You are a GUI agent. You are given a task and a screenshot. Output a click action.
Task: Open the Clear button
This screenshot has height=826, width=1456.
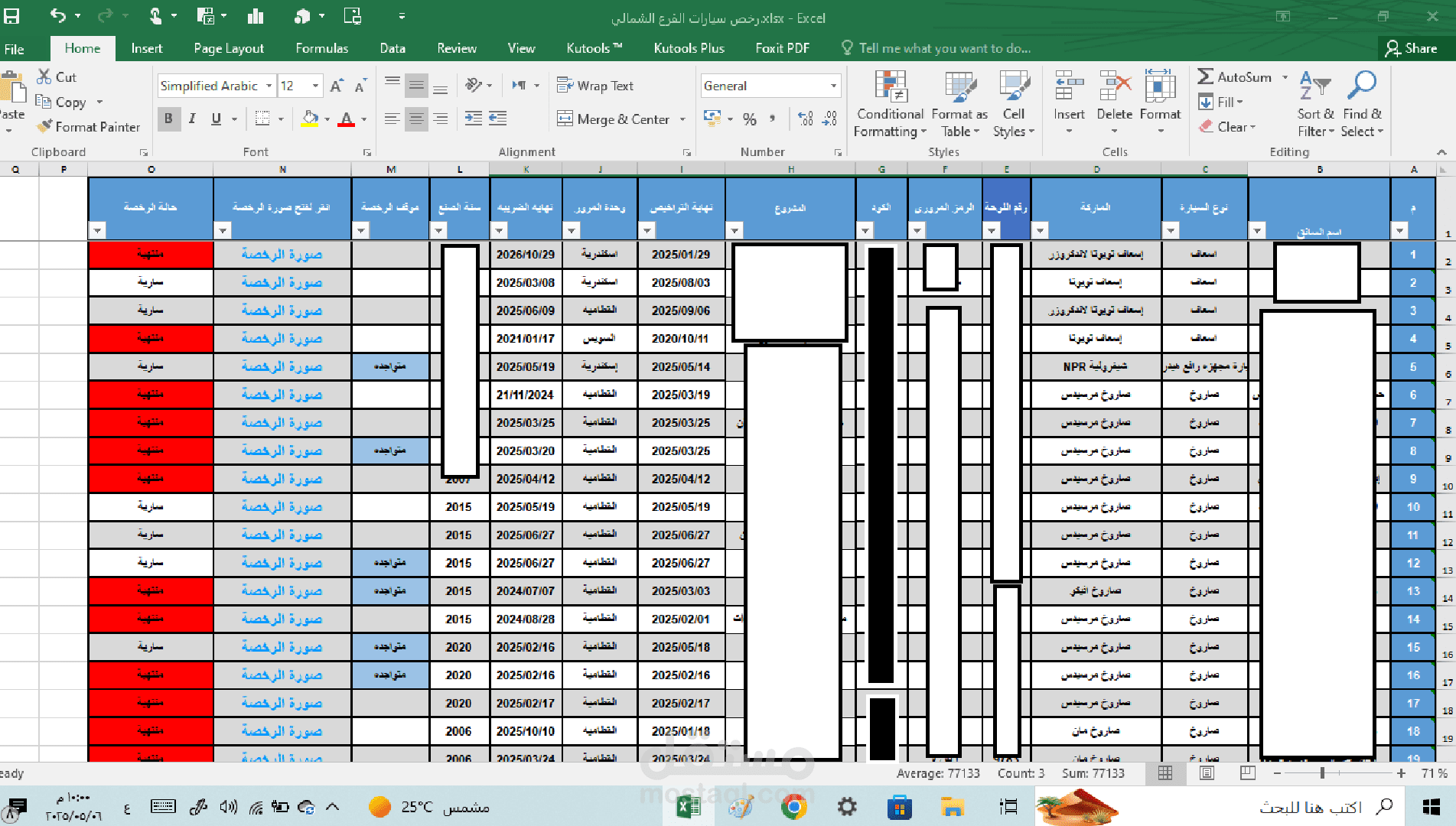point(1227,127)
